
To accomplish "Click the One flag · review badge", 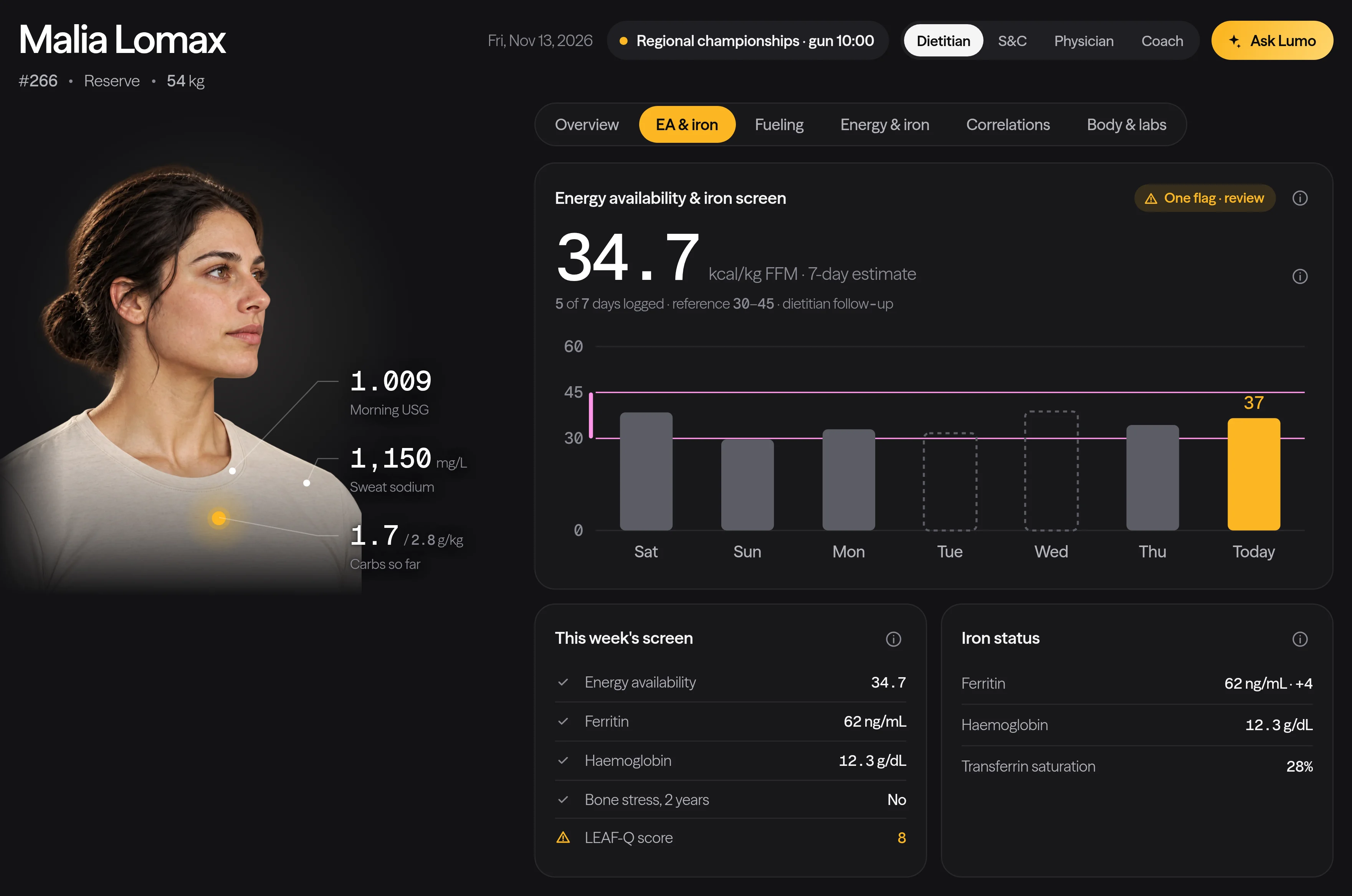I will click(x=1205, y=198).
